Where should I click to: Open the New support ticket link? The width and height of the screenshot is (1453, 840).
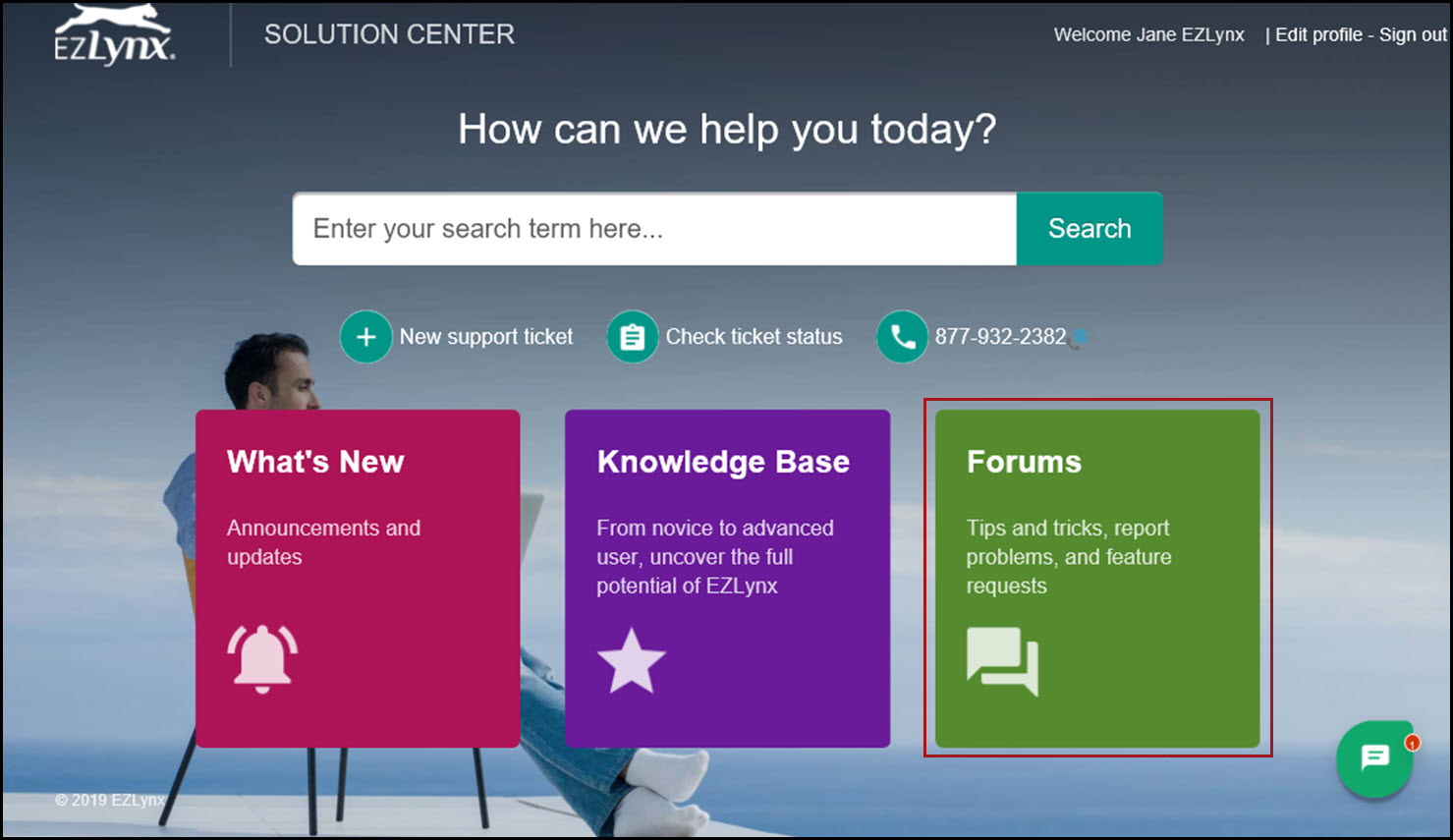coord(486,337)
